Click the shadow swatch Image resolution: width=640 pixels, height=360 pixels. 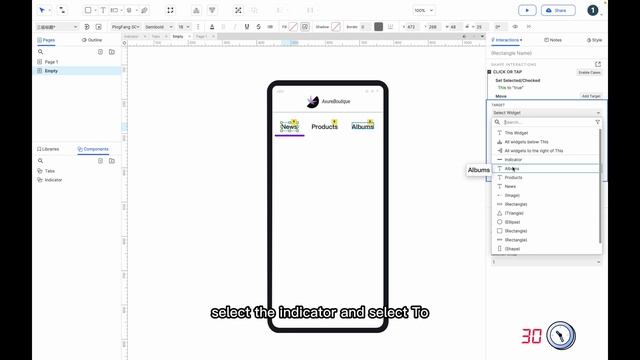point(336,27)
